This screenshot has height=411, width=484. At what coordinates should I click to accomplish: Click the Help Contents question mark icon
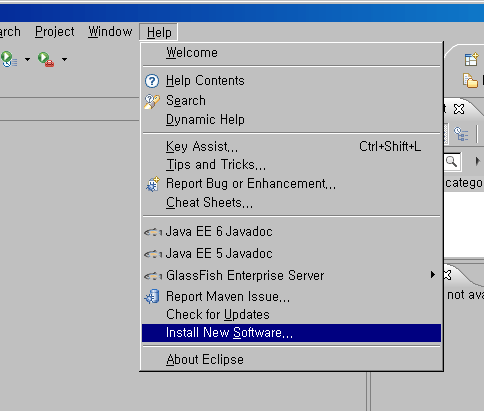[152, 81]
